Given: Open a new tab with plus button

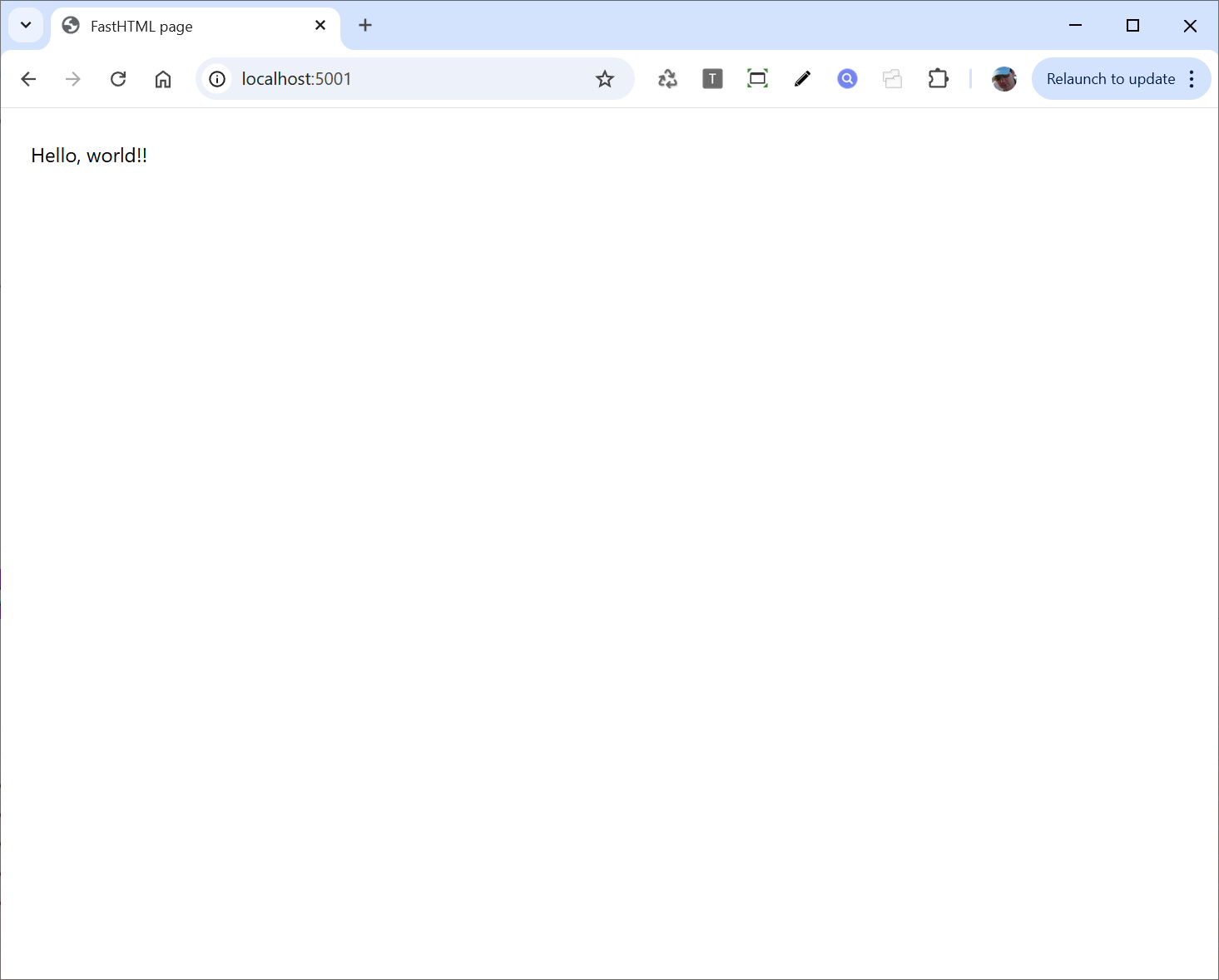Looking at the screenshot, I should pyautogui.click(x=365, y=26).
